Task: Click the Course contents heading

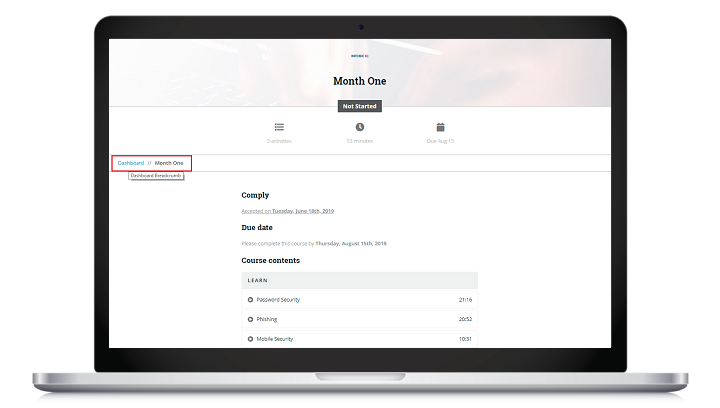Action: click(x=270, y=260)
